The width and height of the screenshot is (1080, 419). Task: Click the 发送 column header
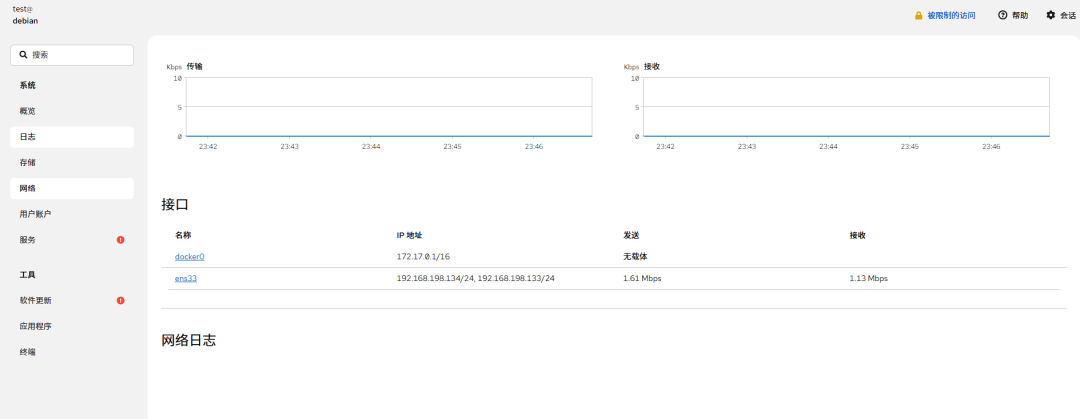[631, 235]
